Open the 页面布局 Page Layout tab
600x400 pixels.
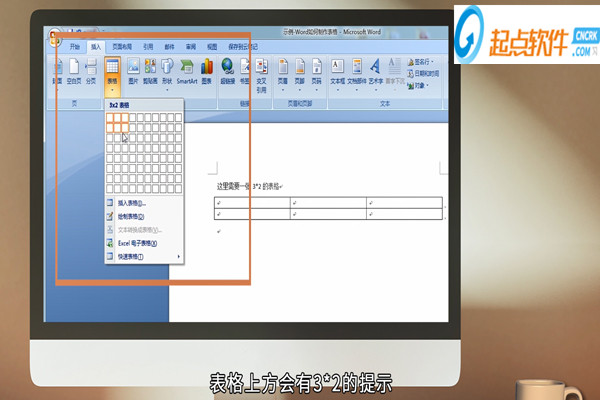click(122, 47)
